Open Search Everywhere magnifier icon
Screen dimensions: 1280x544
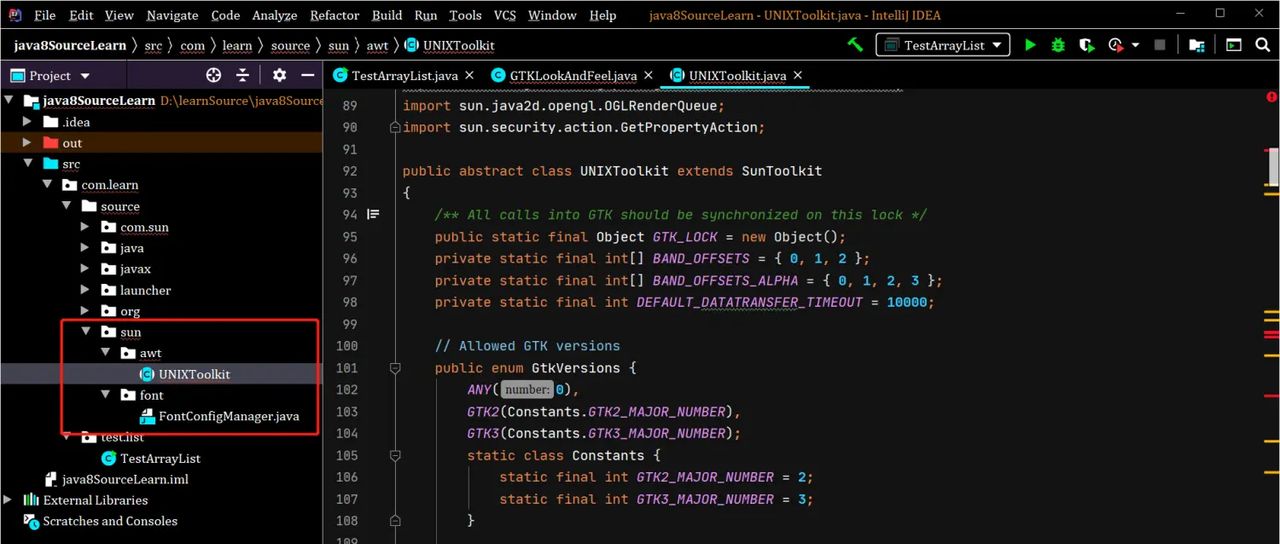coord(1263,45)
